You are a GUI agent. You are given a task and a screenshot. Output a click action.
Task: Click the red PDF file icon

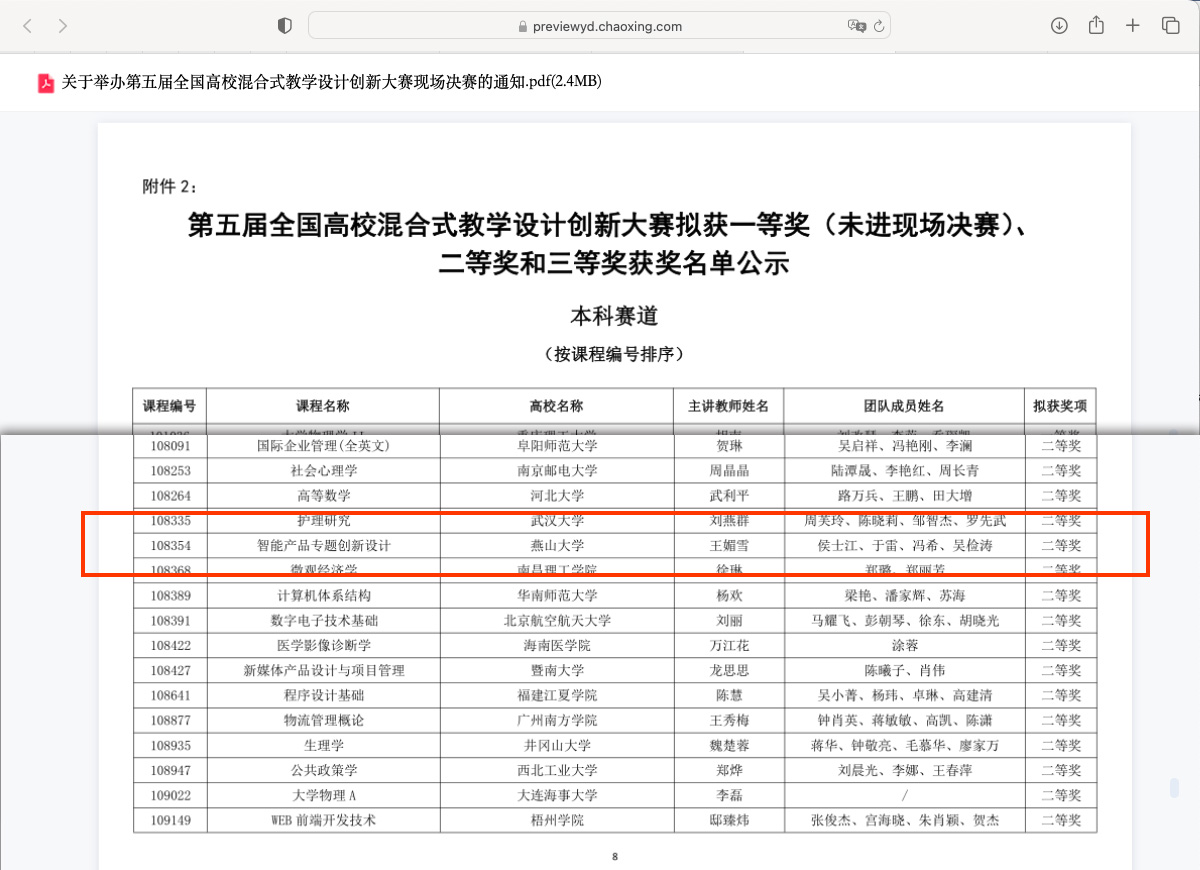tap(46, 83)
